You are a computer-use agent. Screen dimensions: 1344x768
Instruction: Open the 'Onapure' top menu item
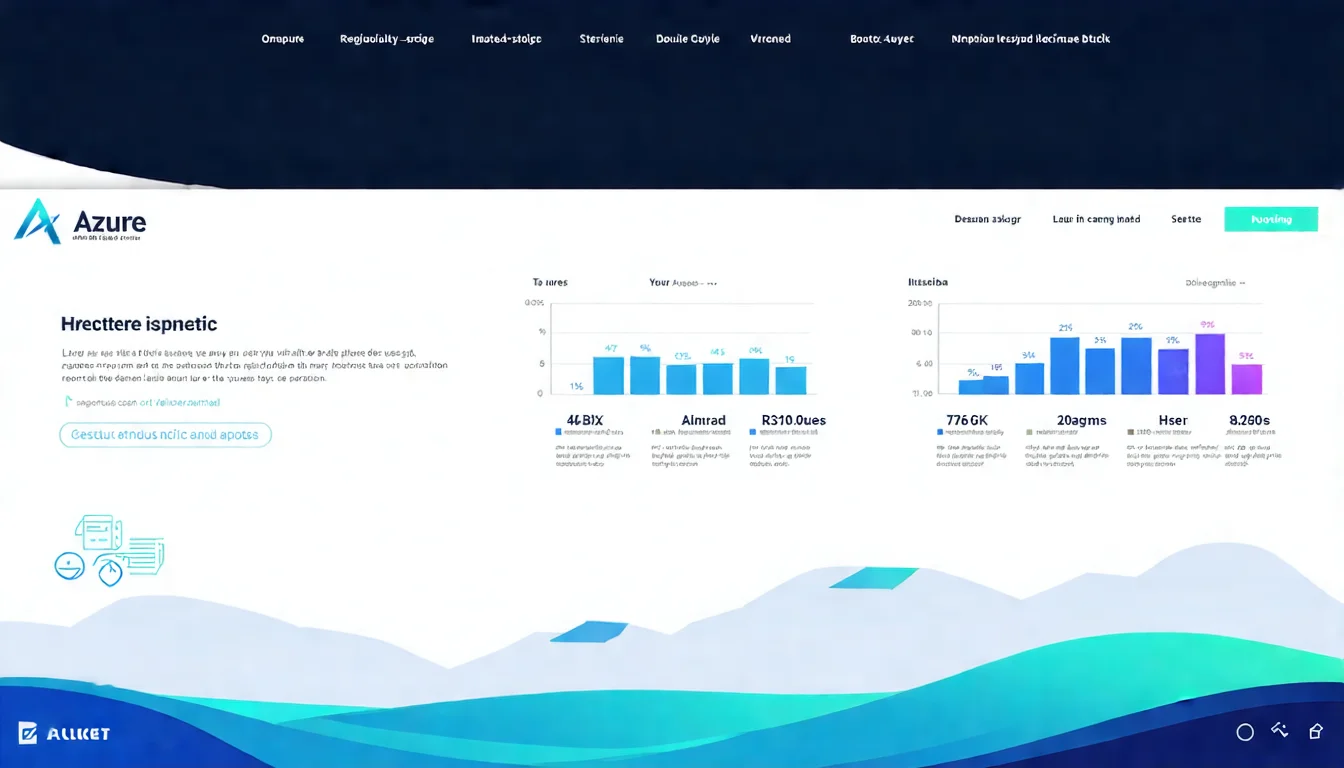(282, 39)
